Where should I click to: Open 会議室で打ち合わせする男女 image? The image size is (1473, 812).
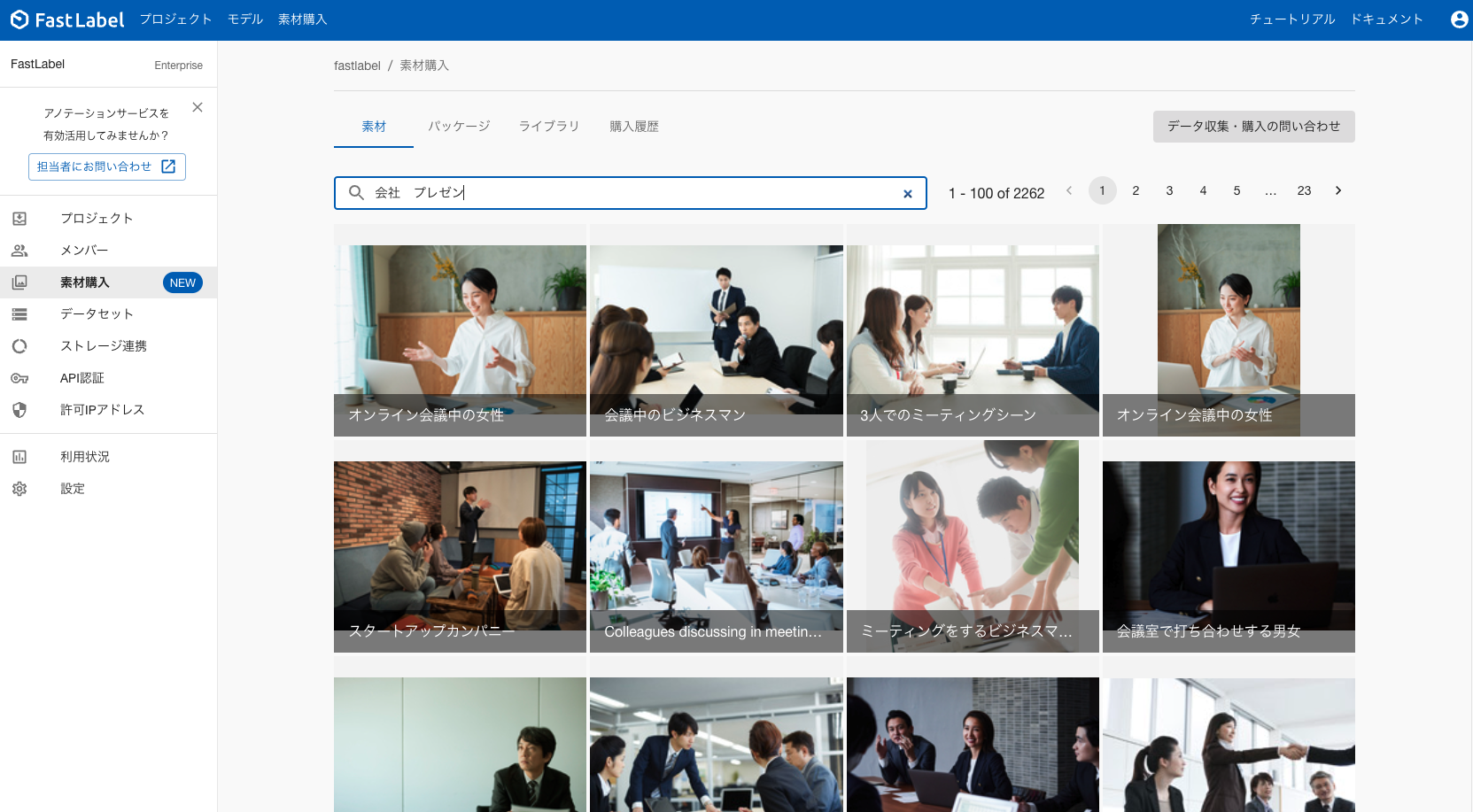[x=1229, y=546]
